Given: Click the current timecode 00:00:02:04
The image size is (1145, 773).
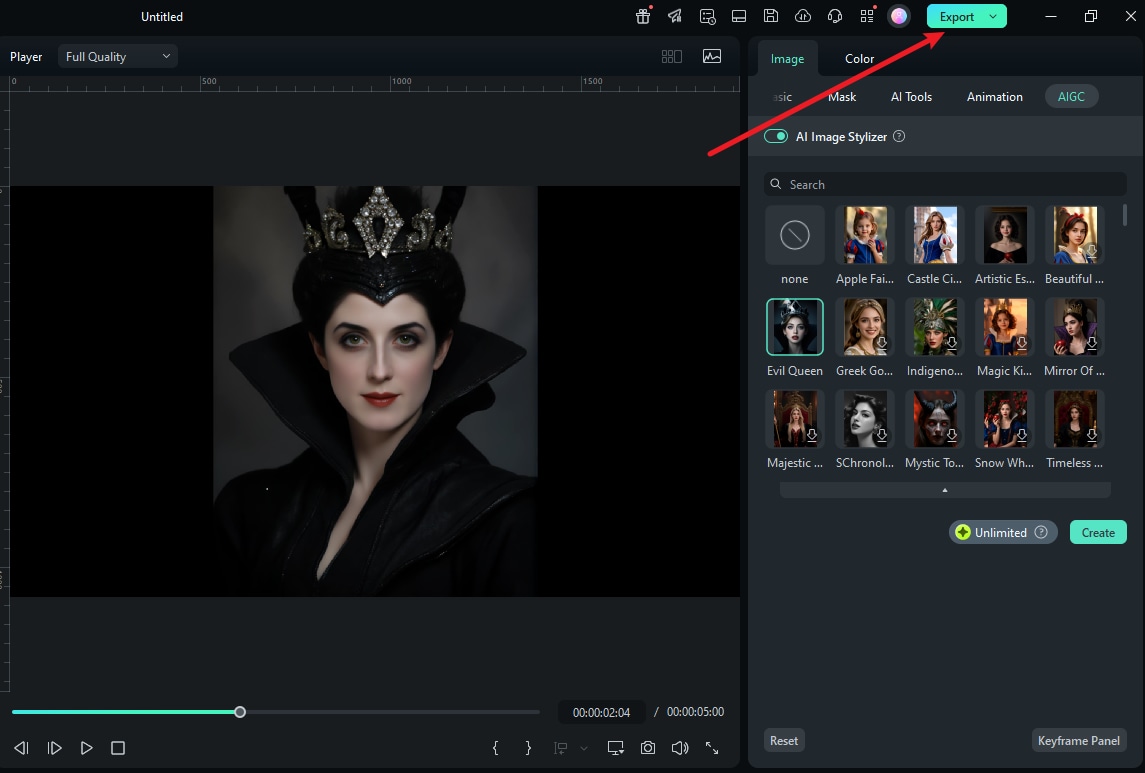Looking at the screenshot, I should tap(601, 712).
